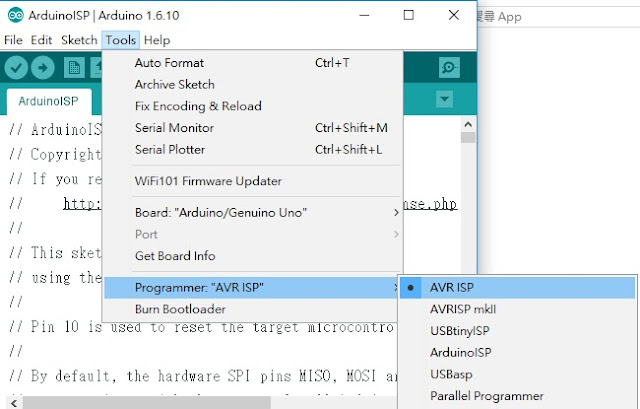Viewport: 640px width, 409px height.
Task: Choose Archive Sketch menu item
Action: pyautogui.click(x=253, y=84)
